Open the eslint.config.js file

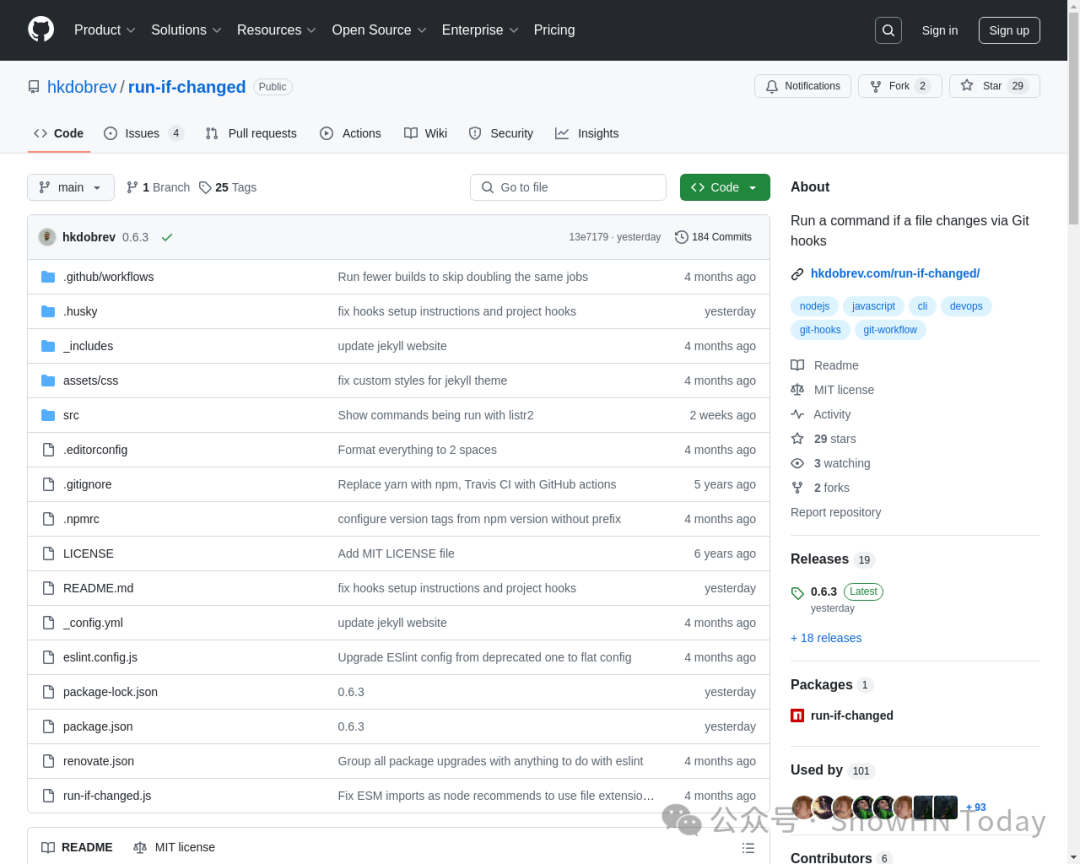(100, 657)
